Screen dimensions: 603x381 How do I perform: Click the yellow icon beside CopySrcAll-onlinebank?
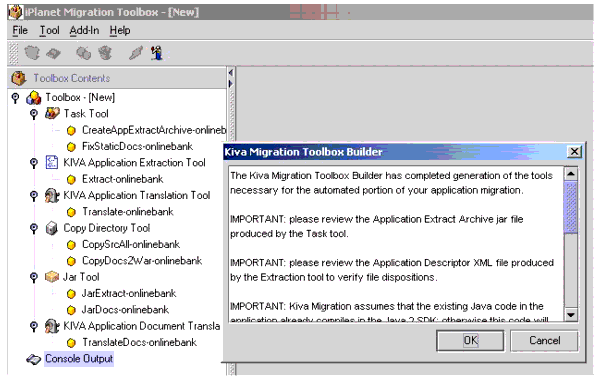coord(71,245)
